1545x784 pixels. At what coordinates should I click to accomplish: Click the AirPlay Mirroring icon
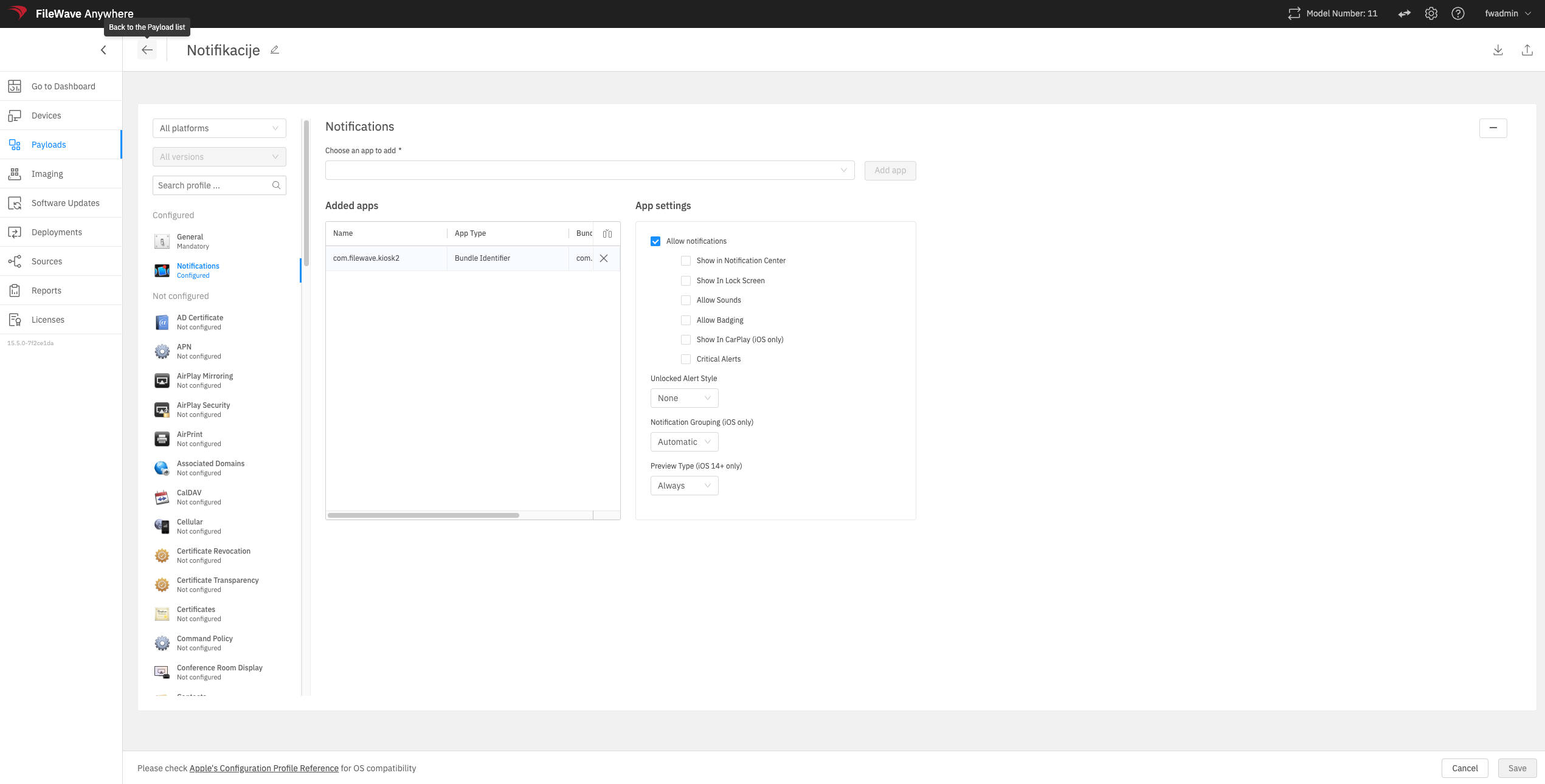(162, 380)
